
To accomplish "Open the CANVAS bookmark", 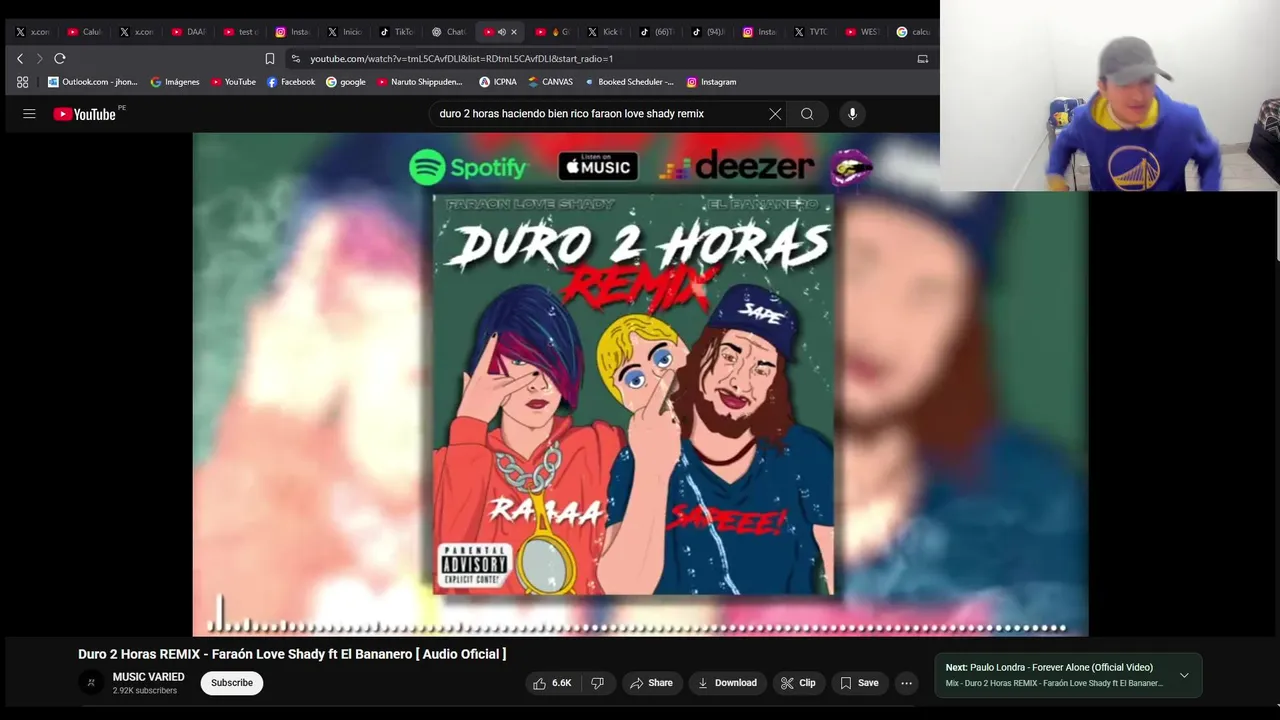I will pyautogui.click(x=550, y=82).
